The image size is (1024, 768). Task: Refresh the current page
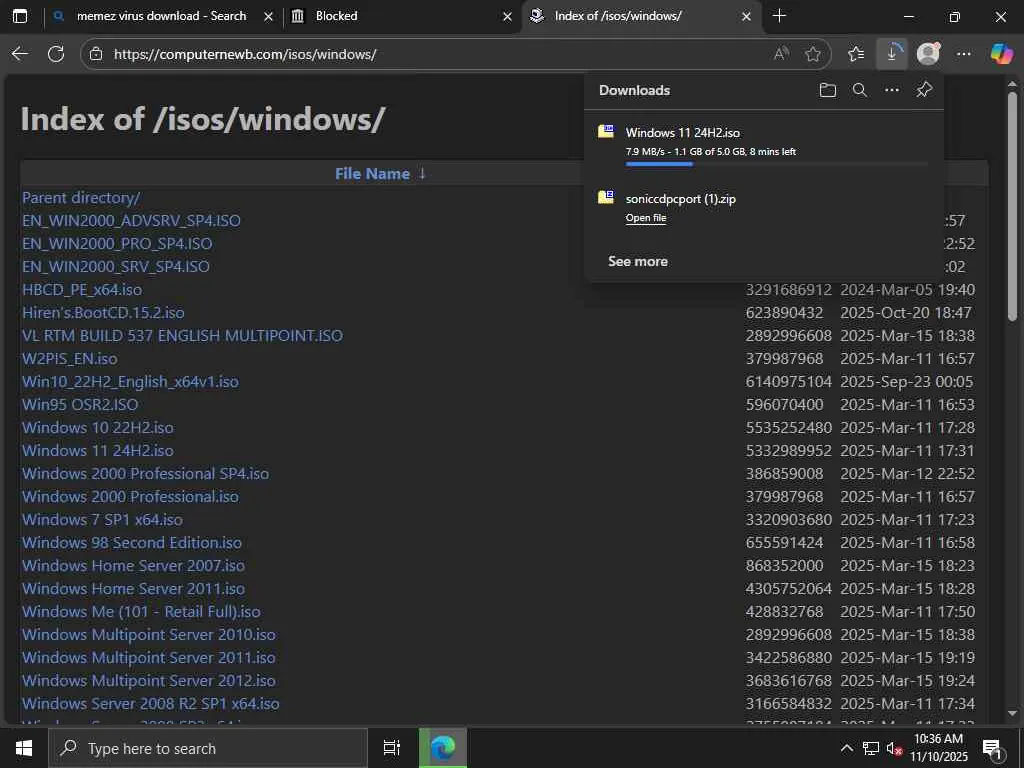click(56, 54)
